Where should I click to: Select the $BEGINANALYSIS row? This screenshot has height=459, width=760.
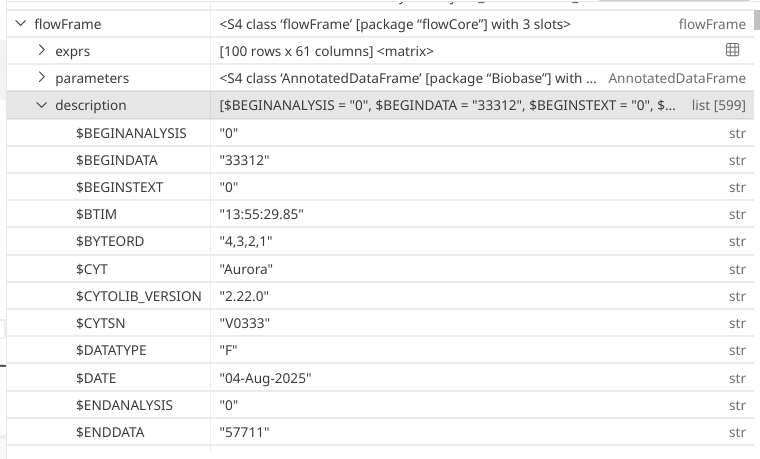pos(131,133)
